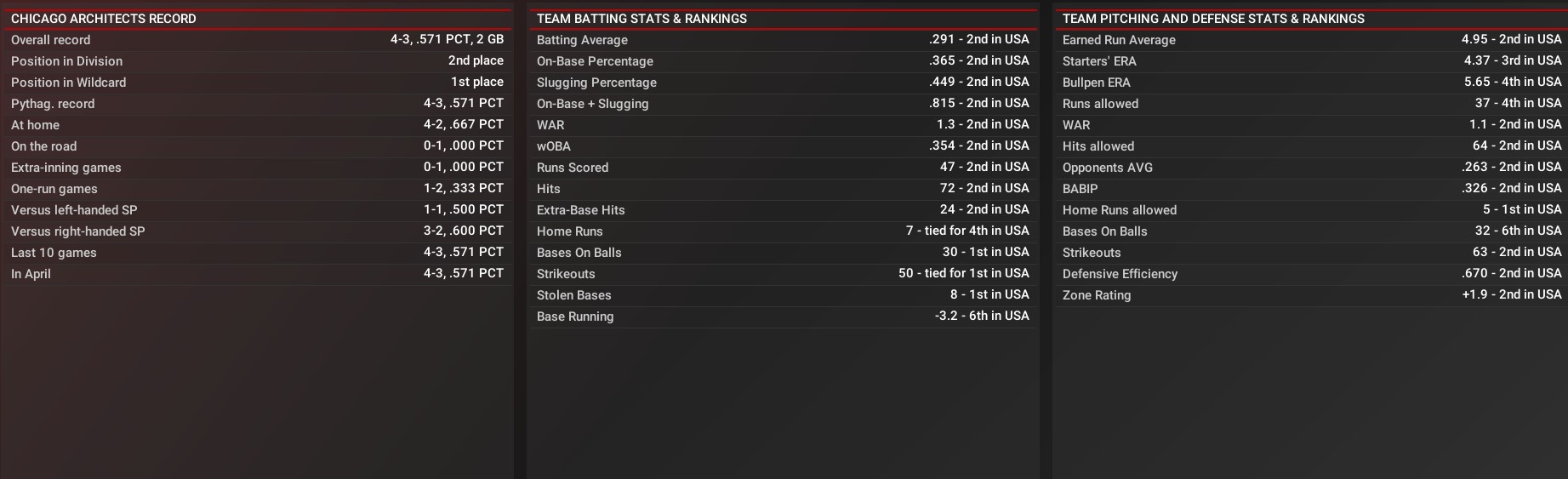This screenshot has height=479, width=1568.
Task: Click the Pythag. record row
Action: (x=257, y=104)
